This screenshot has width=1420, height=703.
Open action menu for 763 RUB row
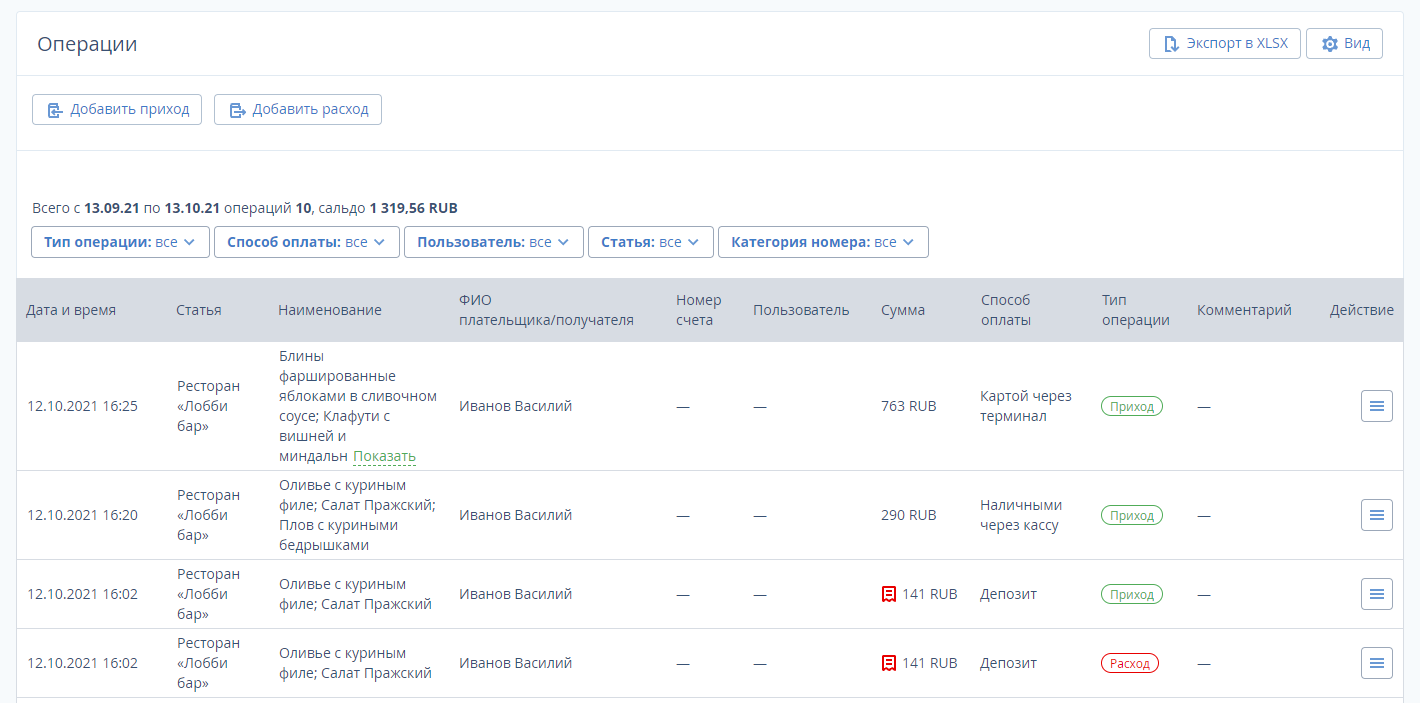point(1377,406)
